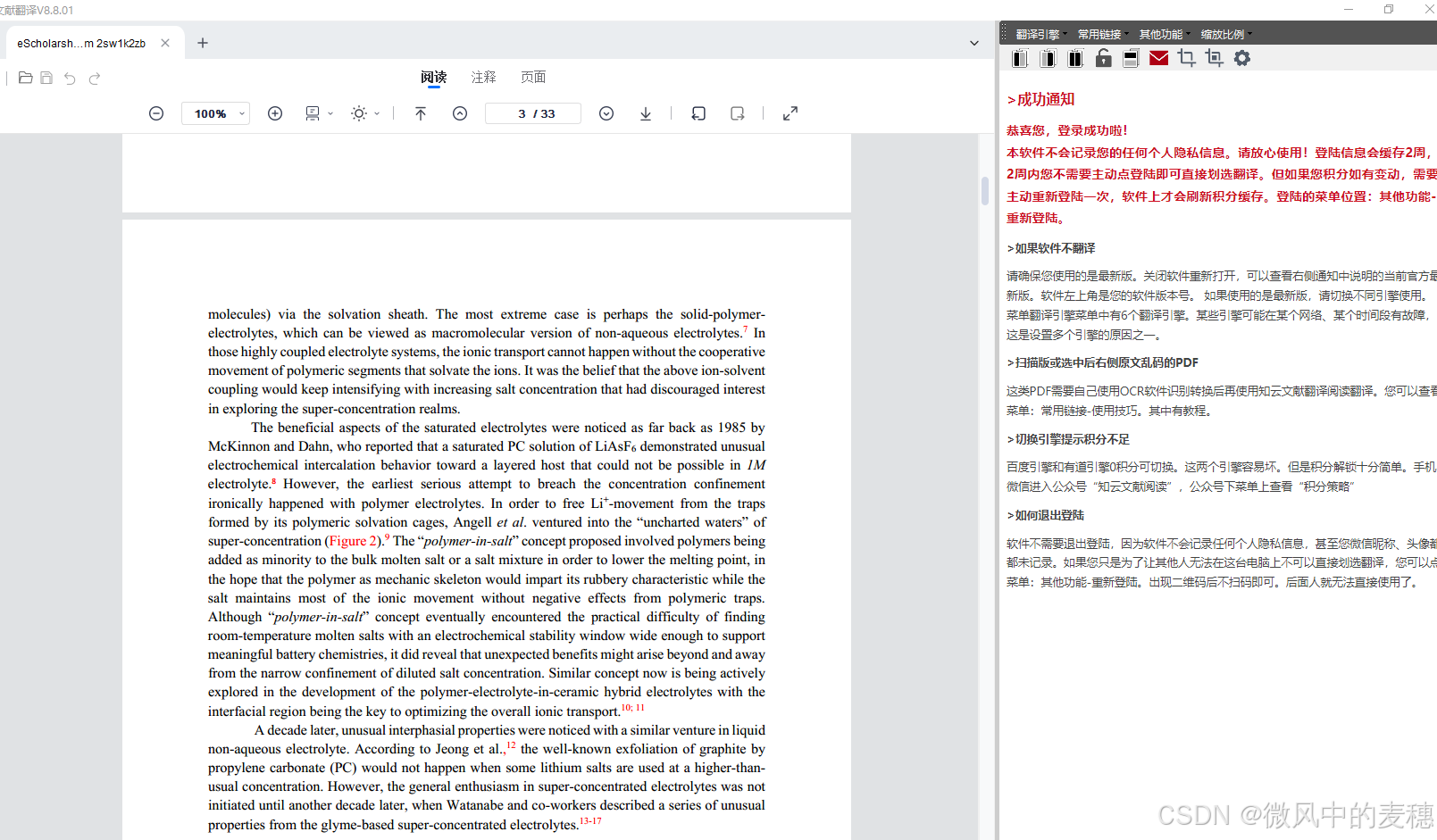Go to previous page up-chevron icon
The image size is (1437, 840).
tap(460, 113)
